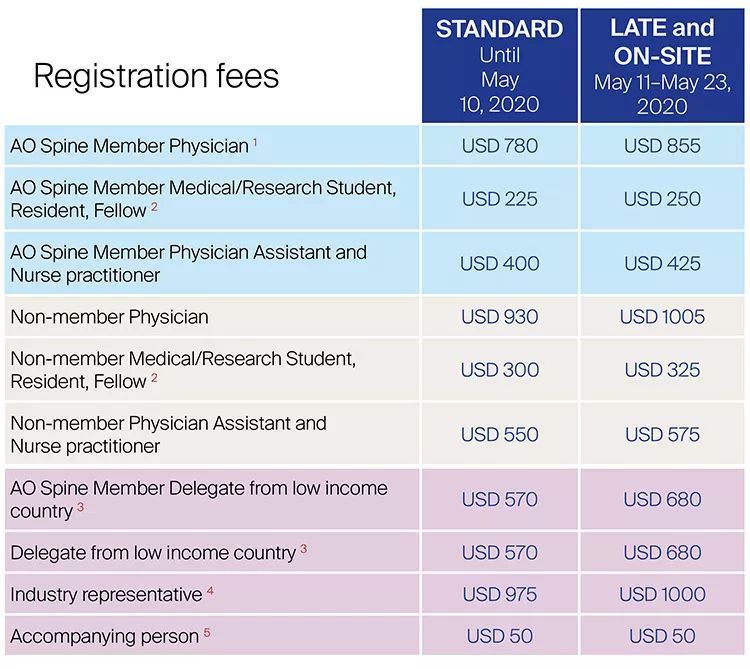The height and width of the screenshot is (669, 750).
Task: Click the LATE and ON-SITE column header
Action: (662, 66)
